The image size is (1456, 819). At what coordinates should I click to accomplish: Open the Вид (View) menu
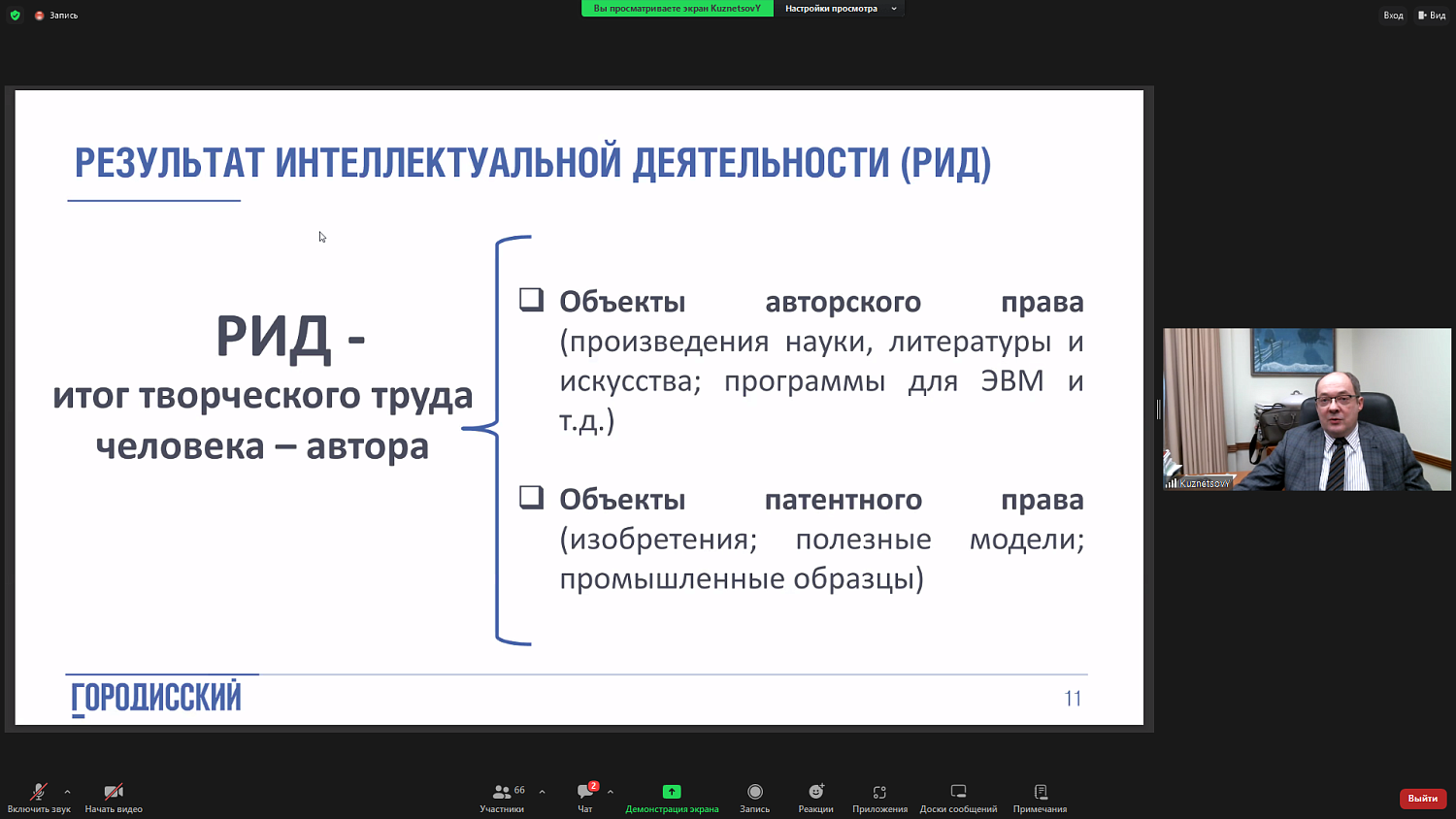[x=1434, y=15]
